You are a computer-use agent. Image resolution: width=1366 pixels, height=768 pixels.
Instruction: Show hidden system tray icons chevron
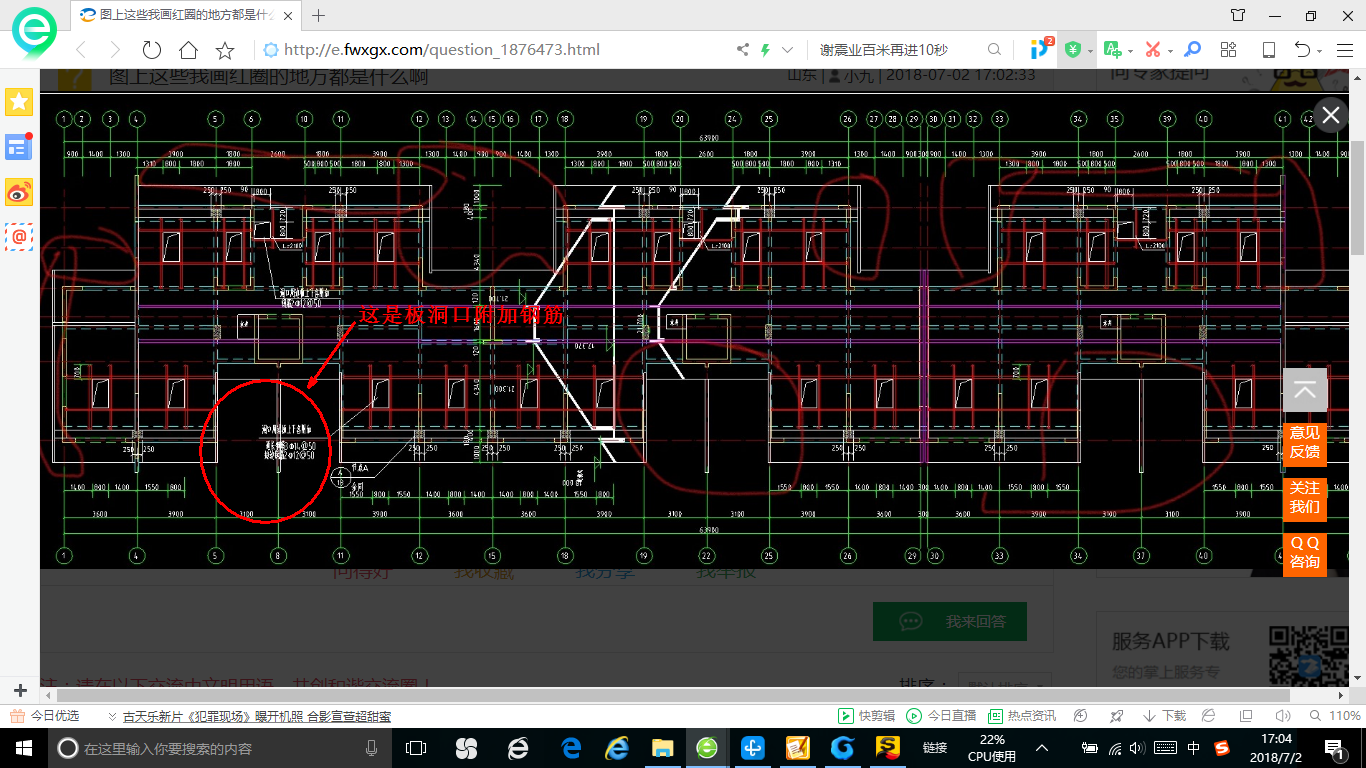click(1042, 748)
